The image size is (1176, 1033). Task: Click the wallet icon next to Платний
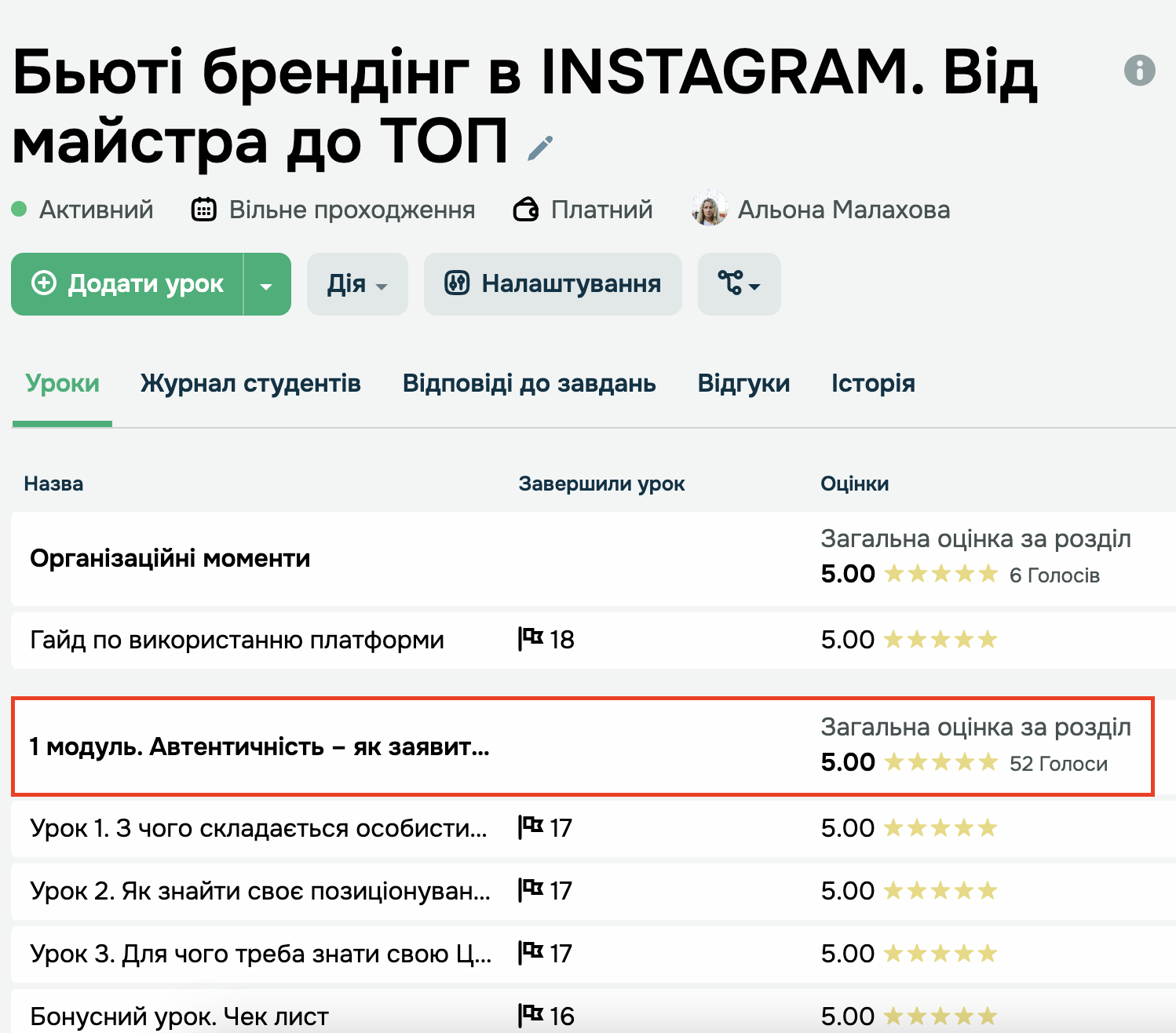[525, 210]
